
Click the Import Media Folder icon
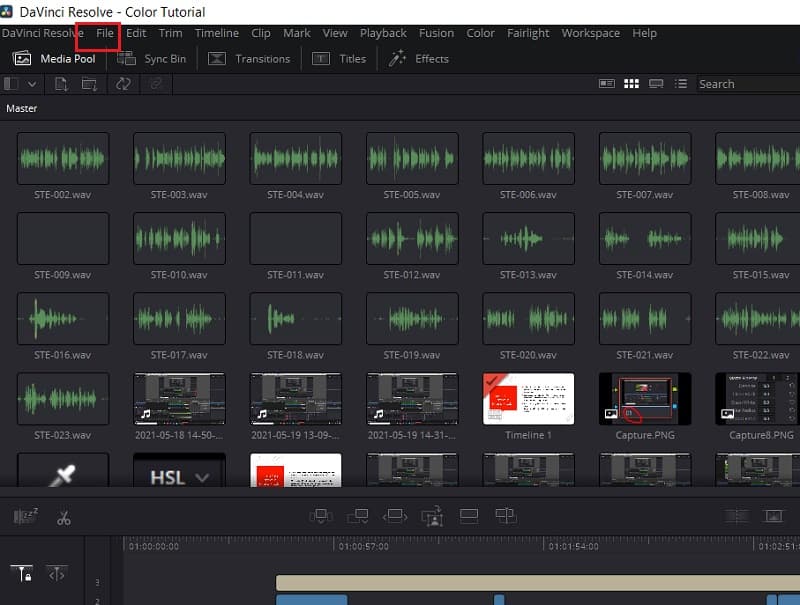[x=90, y=84]
